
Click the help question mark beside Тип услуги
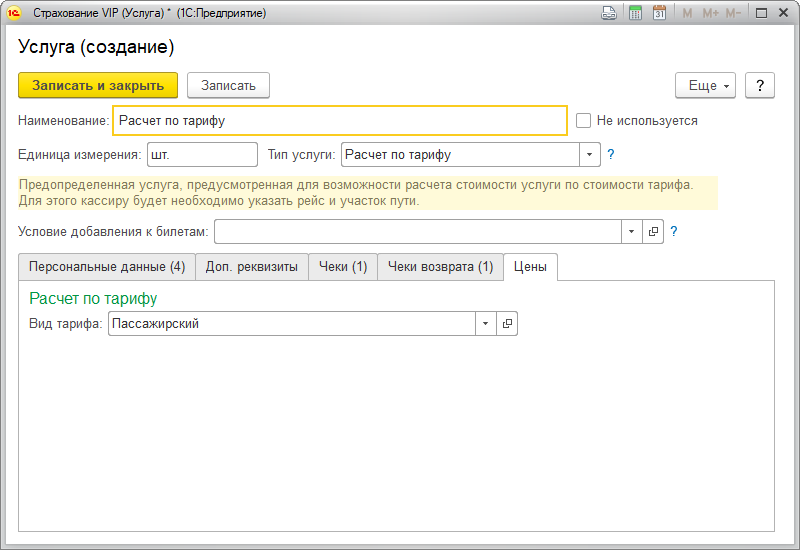pyautogui.click(x=611, y=155)
